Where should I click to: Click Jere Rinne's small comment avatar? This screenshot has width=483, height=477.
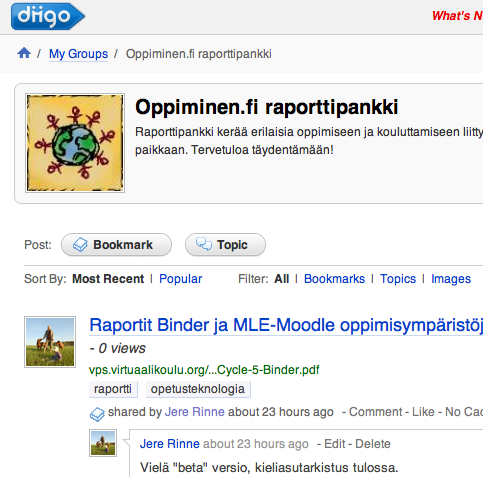pyautogui.click(x=103, y=443)
